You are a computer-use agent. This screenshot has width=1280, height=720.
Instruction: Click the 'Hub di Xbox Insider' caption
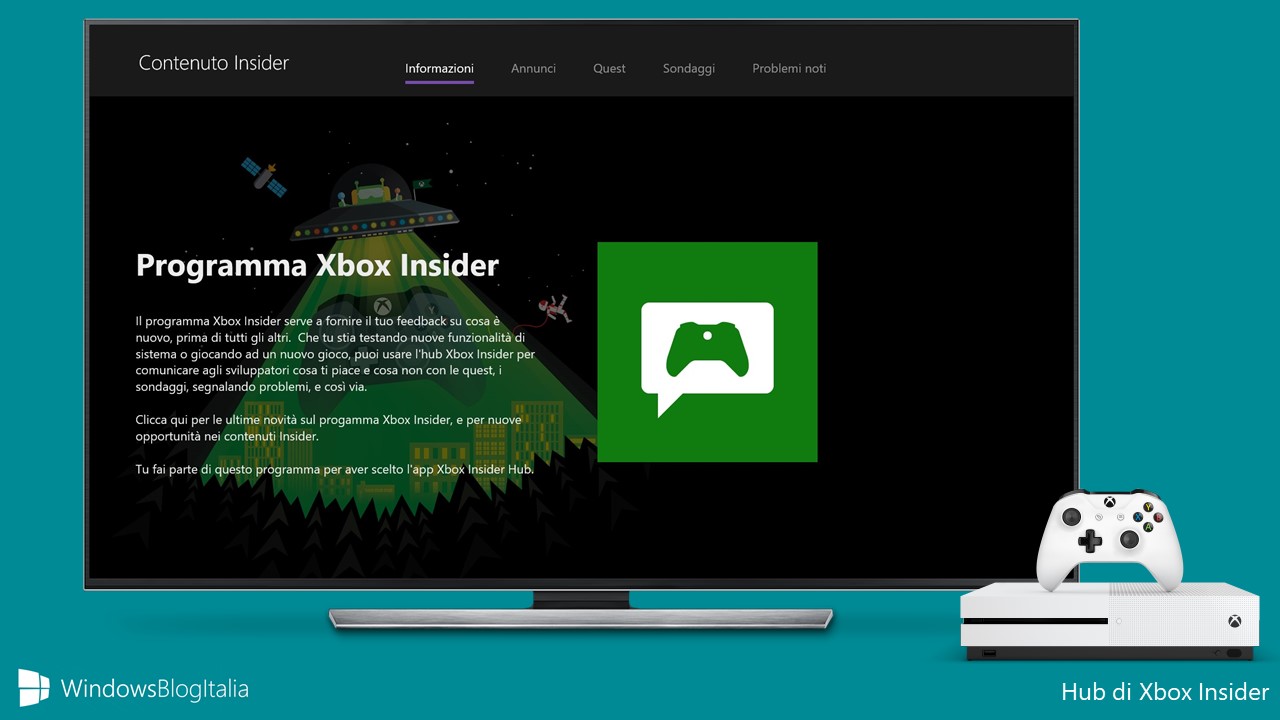coord(1165,692)
